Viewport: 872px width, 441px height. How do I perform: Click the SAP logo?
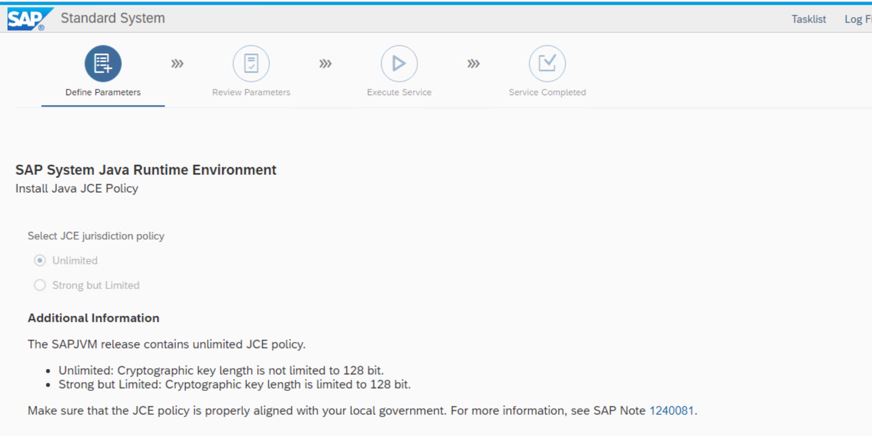click(x=29, y=19)
